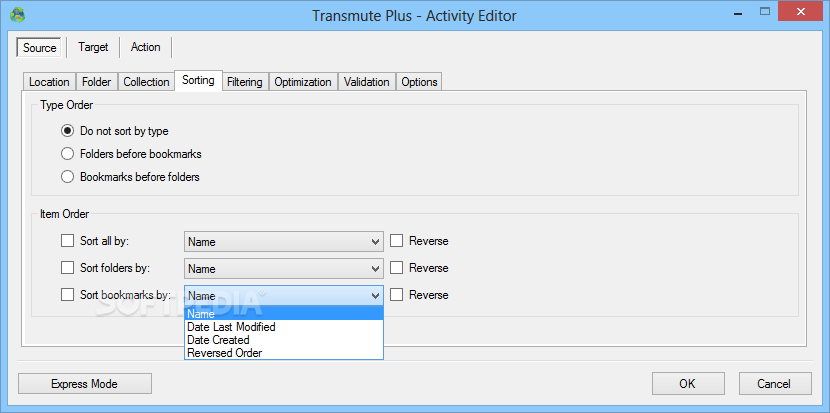
Task: Pick 'Date Created' from dropdown list
Action: (x=284, y=340)
